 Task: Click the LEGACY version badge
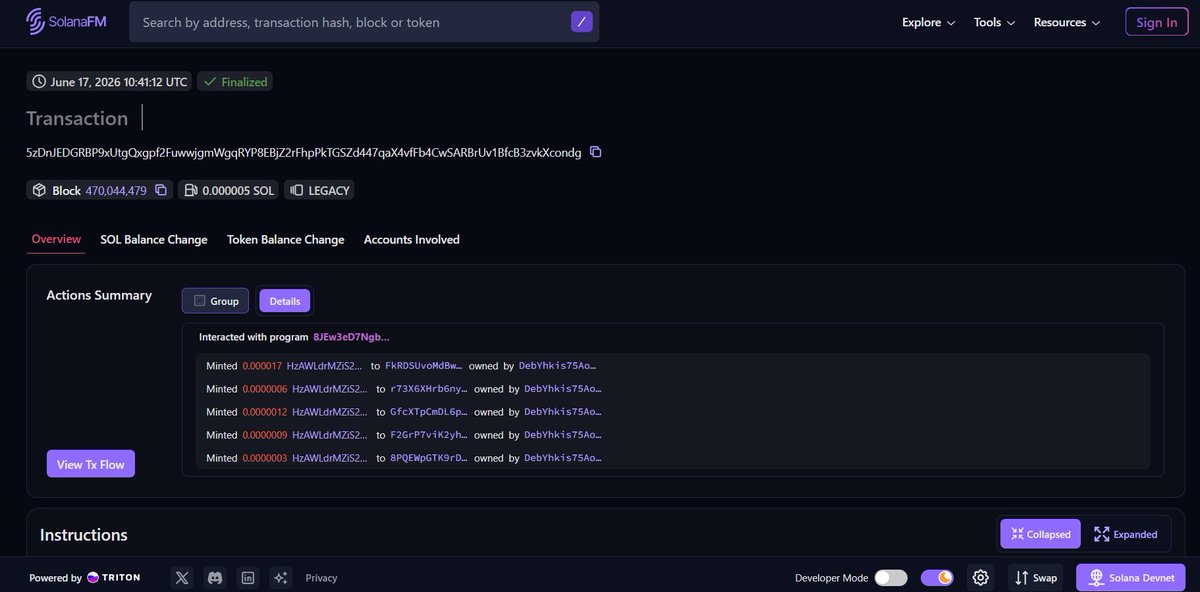coord(319,190)
